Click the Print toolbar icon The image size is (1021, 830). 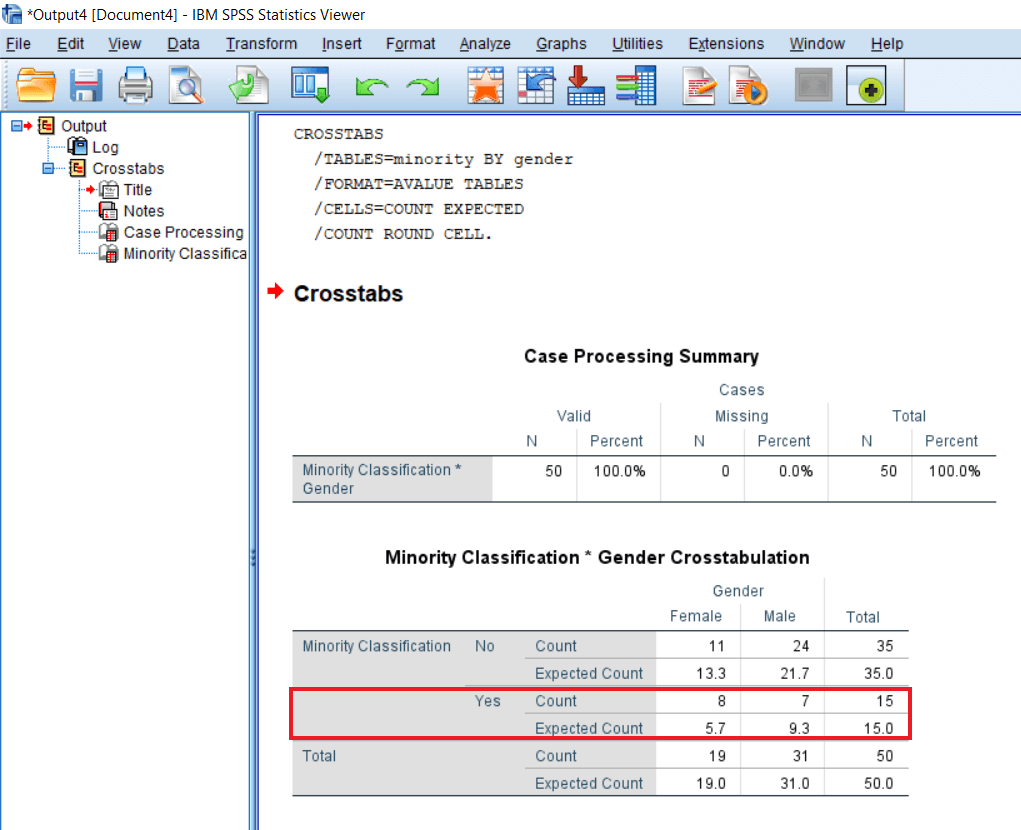135,85
